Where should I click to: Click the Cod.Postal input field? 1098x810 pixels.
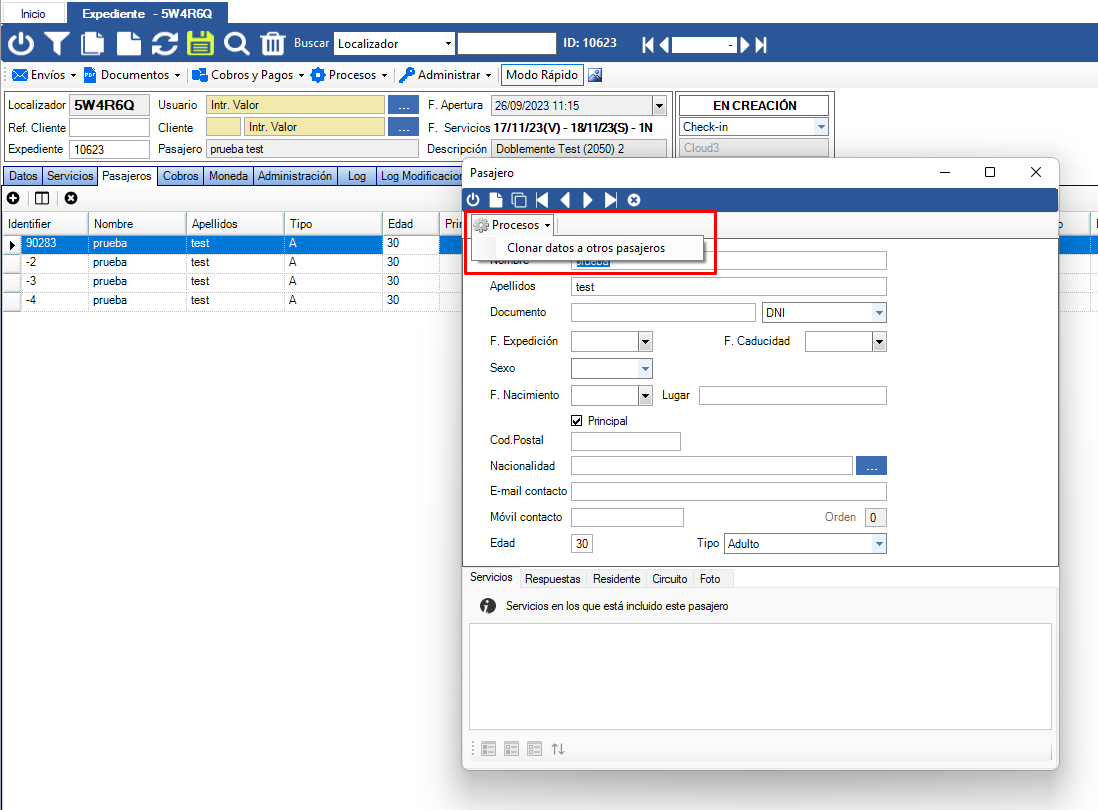tap(626, 441)
